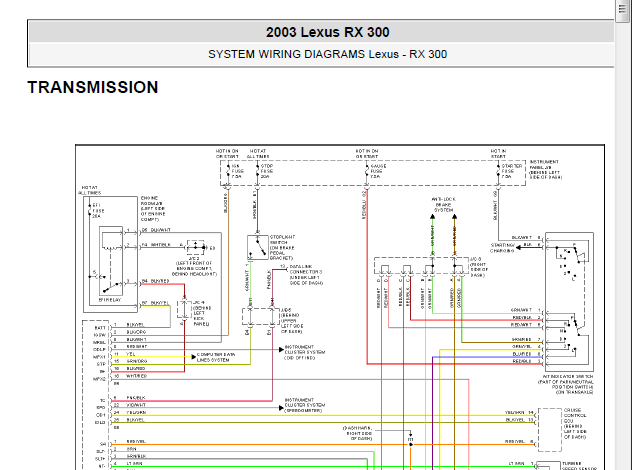Click the starting/charging arrow head

pos(519,247)
